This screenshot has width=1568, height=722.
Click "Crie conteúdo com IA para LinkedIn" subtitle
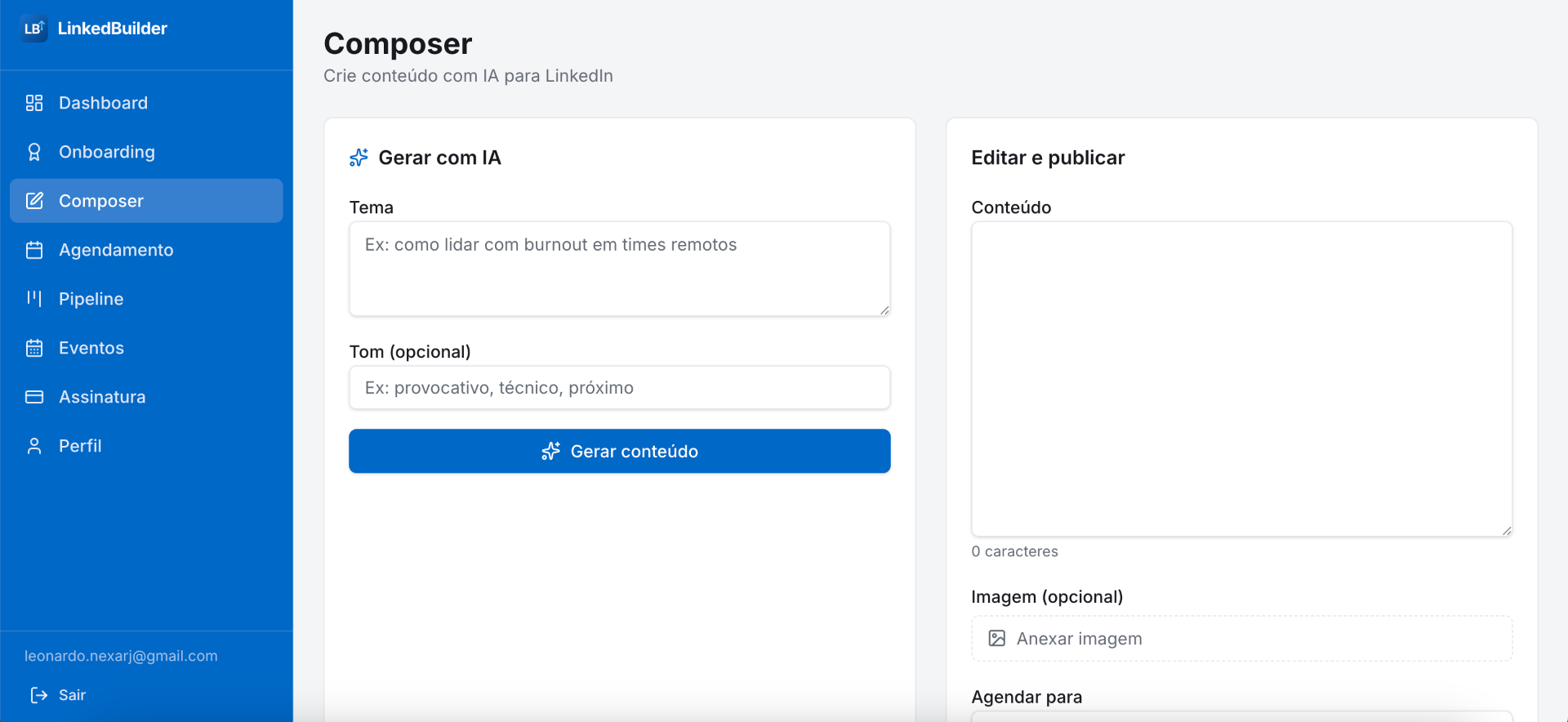[468, 76]
